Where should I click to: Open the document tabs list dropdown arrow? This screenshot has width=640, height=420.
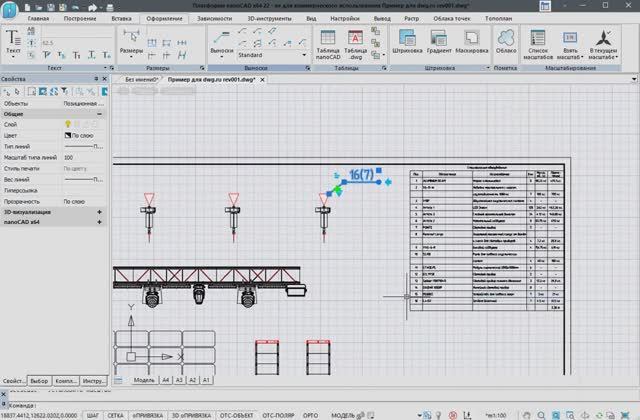[x=634, y=79]
